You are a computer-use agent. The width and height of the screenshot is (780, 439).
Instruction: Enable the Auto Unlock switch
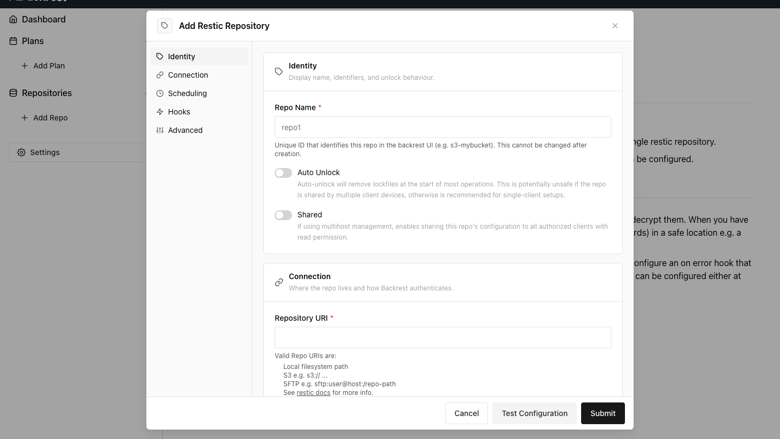click(x=283, y=173)
